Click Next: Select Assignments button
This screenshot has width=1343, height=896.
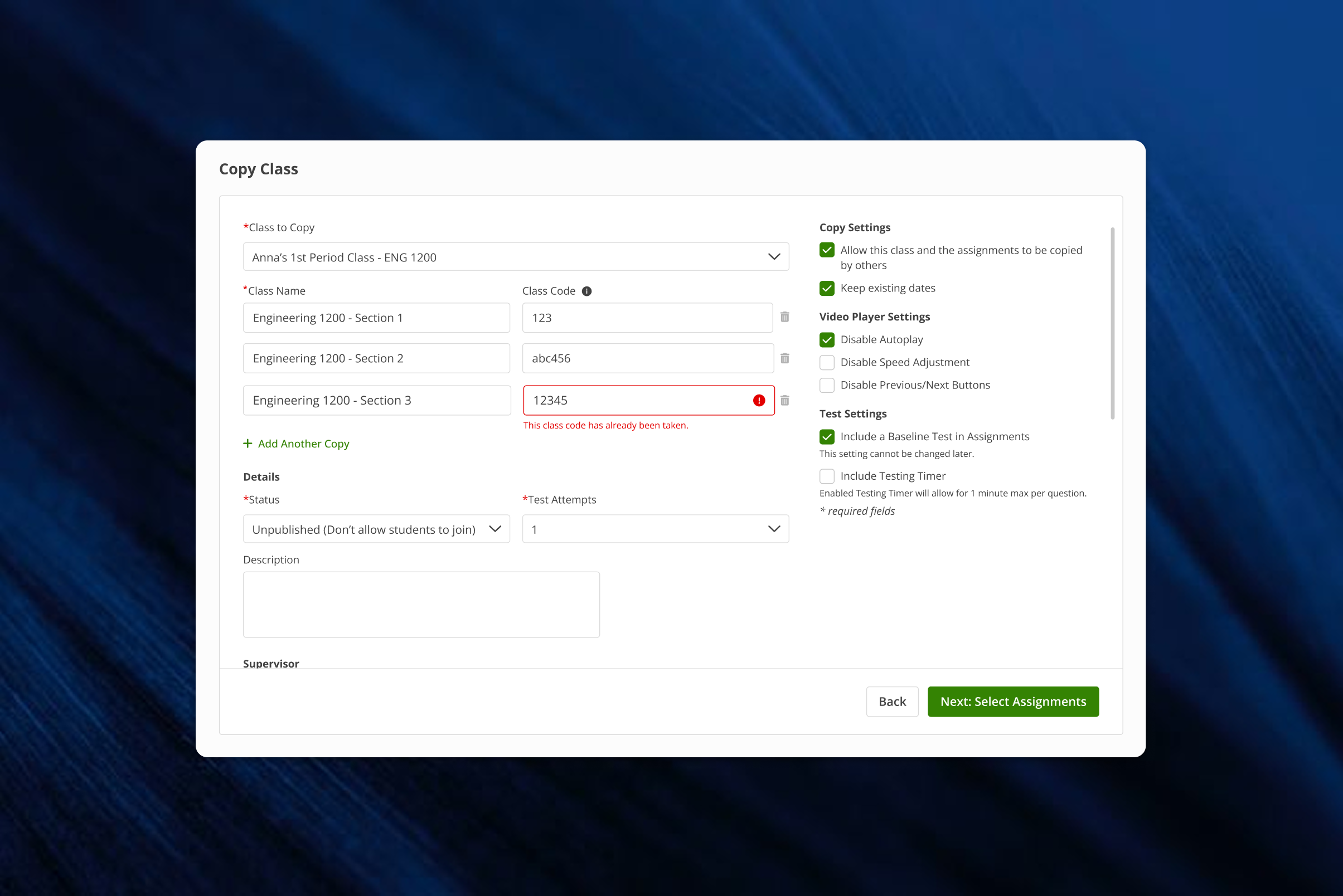(1013, 702)
